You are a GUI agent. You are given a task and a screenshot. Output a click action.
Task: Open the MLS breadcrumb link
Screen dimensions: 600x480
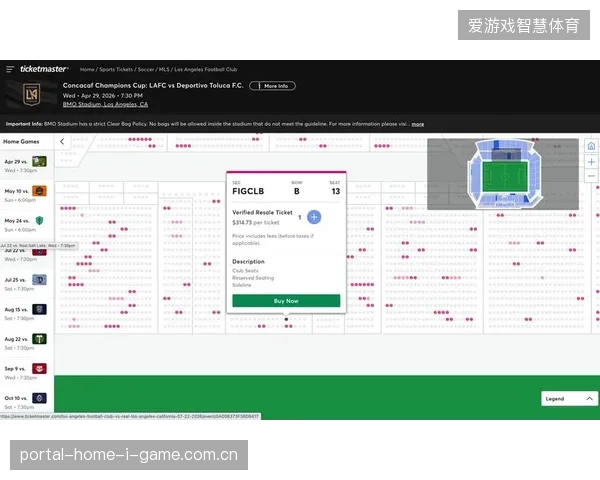pos(164,70)
